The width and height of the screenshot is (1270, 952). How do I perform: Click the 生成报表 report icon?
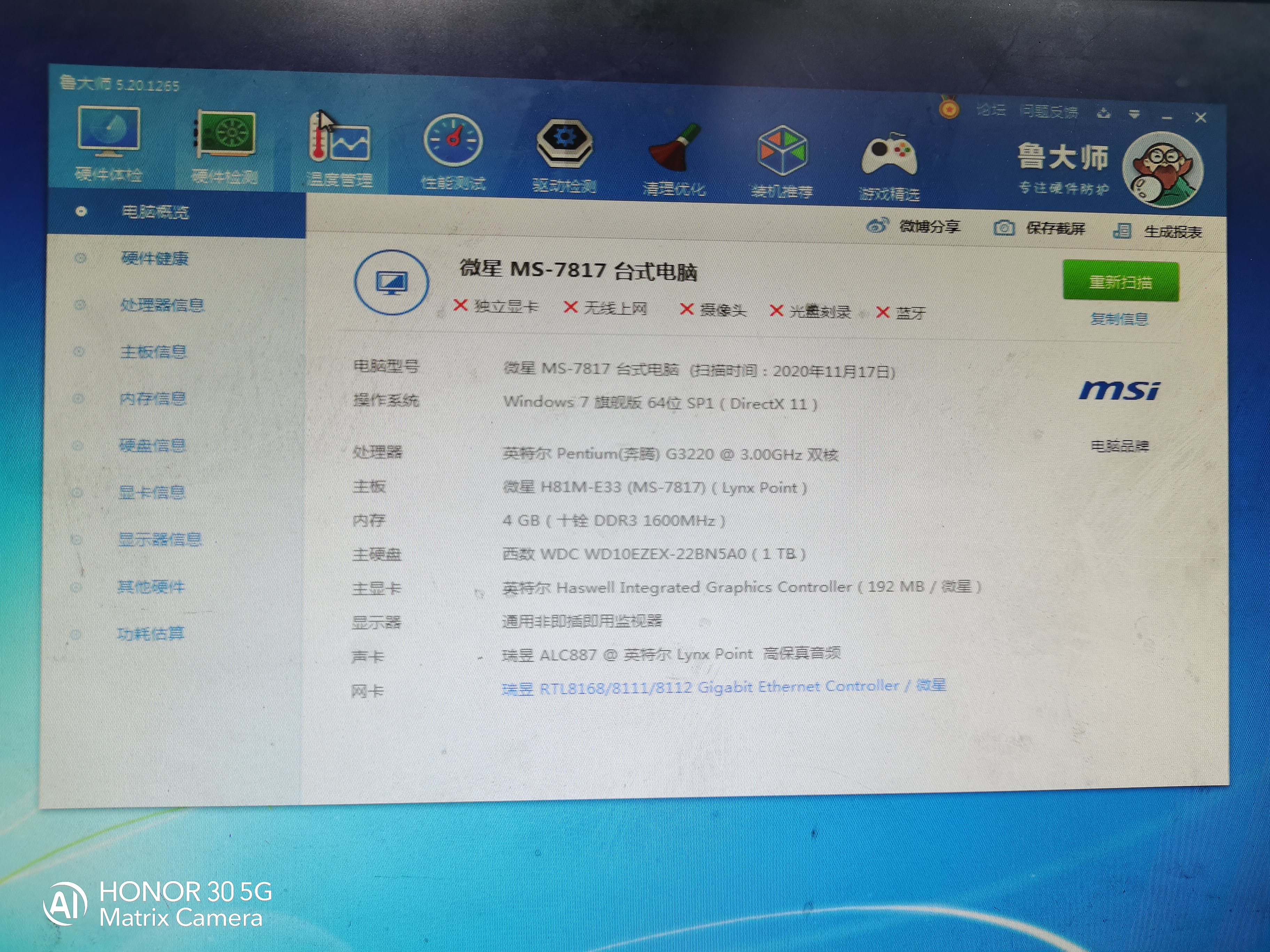[1122, 231]
